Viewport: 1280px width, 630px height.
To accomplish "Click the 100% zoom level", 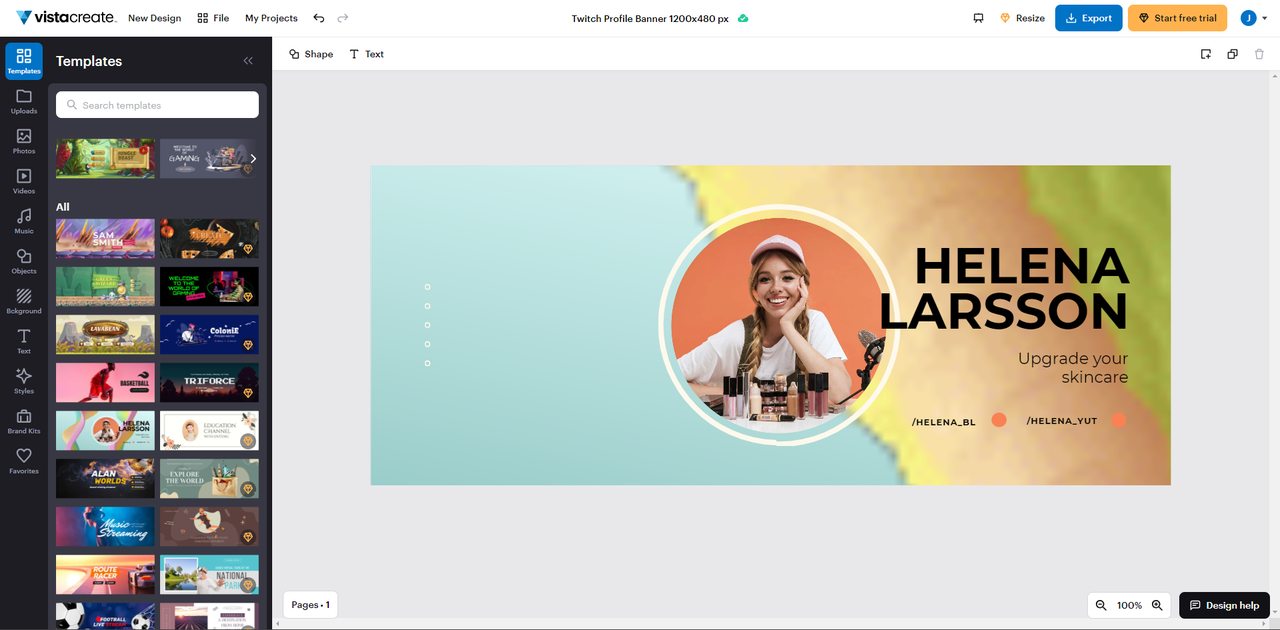I will tap(1129, 605).
